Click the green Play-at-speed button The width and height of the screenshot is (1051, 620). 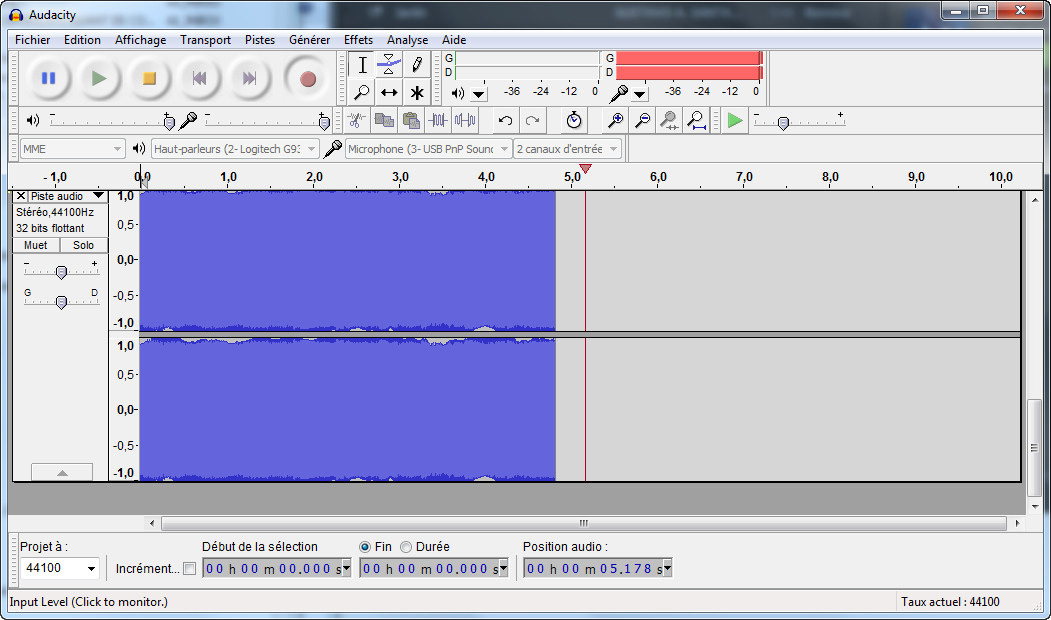point(735,121)
